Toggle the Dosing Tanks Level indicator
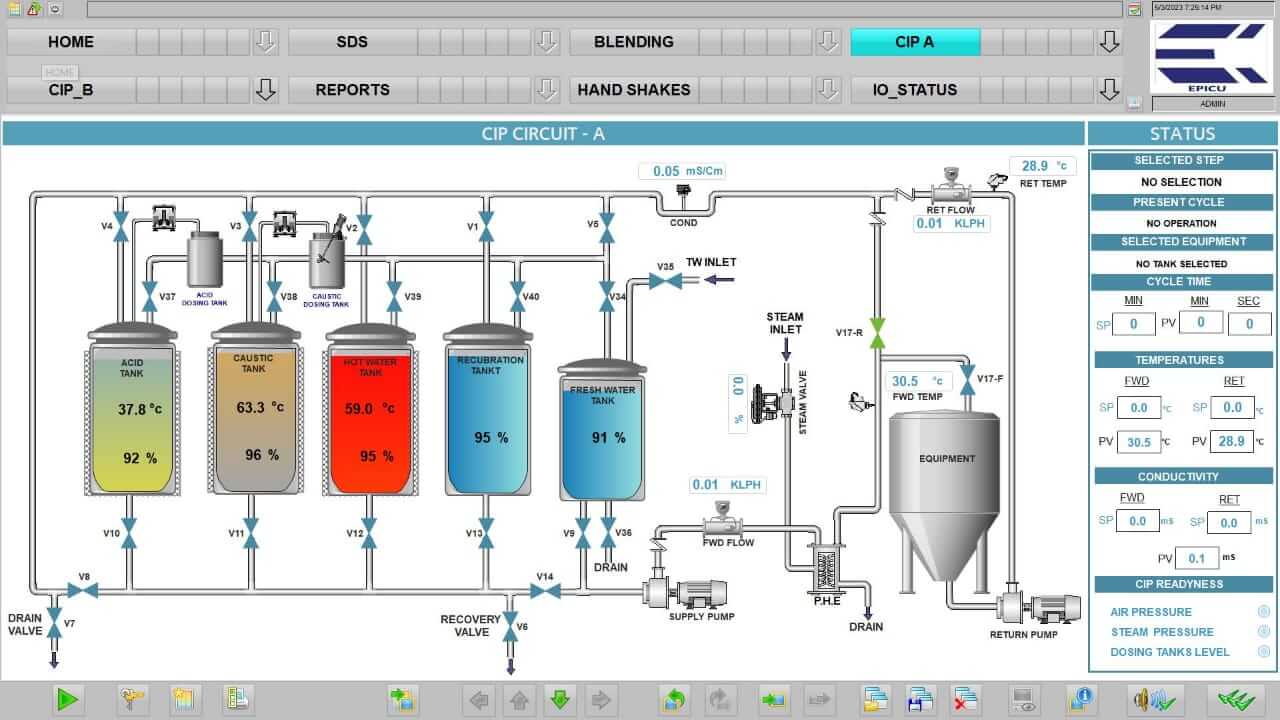1280x720 pixels. click(x=1264, y=652)
